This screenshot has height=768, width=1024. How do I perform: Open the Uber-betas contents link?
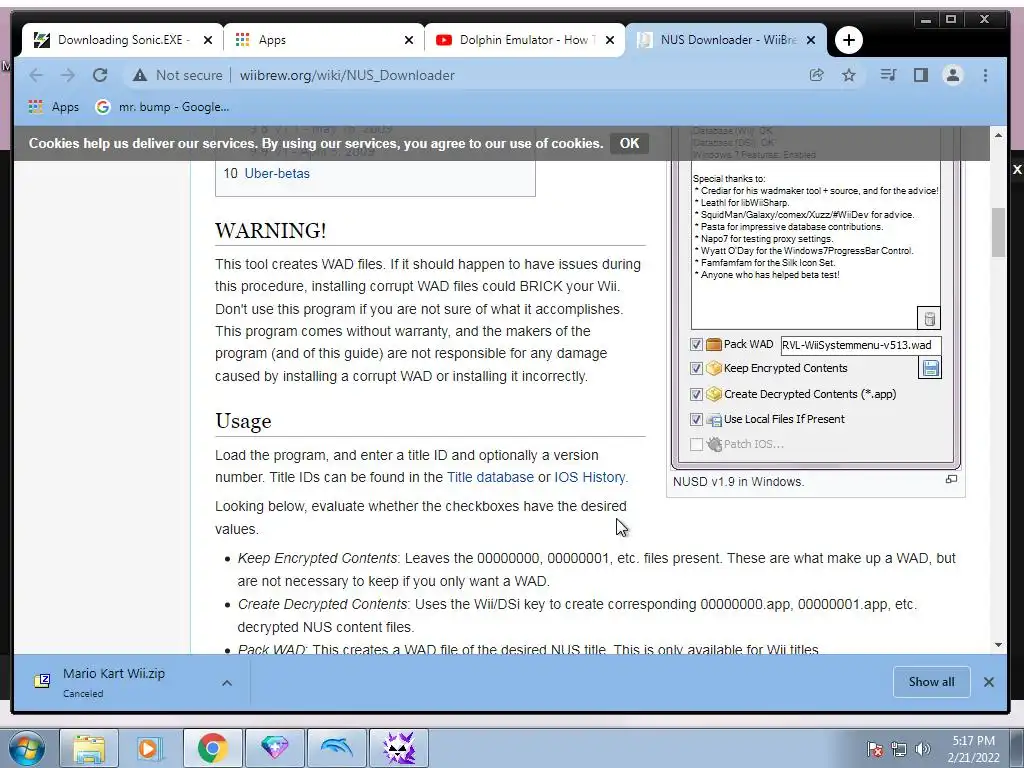click(277, 174)
